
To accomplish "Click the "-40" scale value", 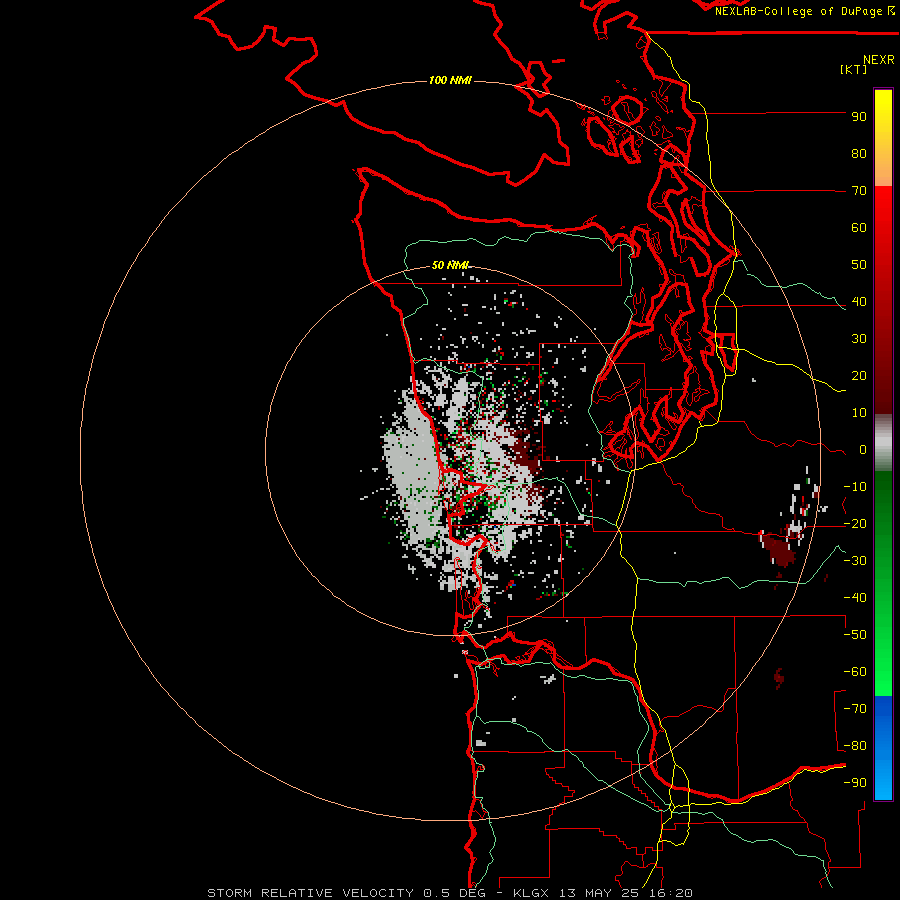I will 855,598.
